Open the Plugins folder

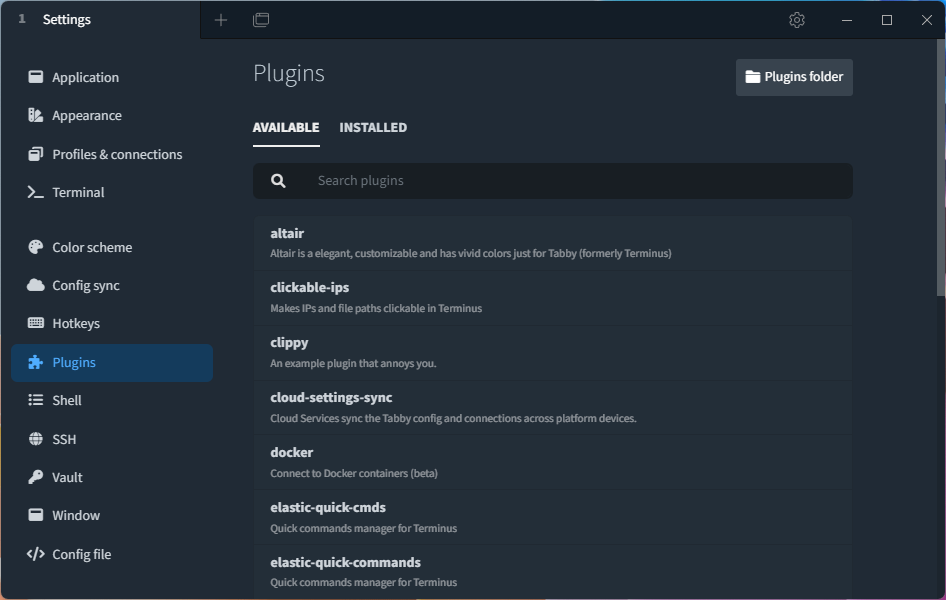(794, 77)
